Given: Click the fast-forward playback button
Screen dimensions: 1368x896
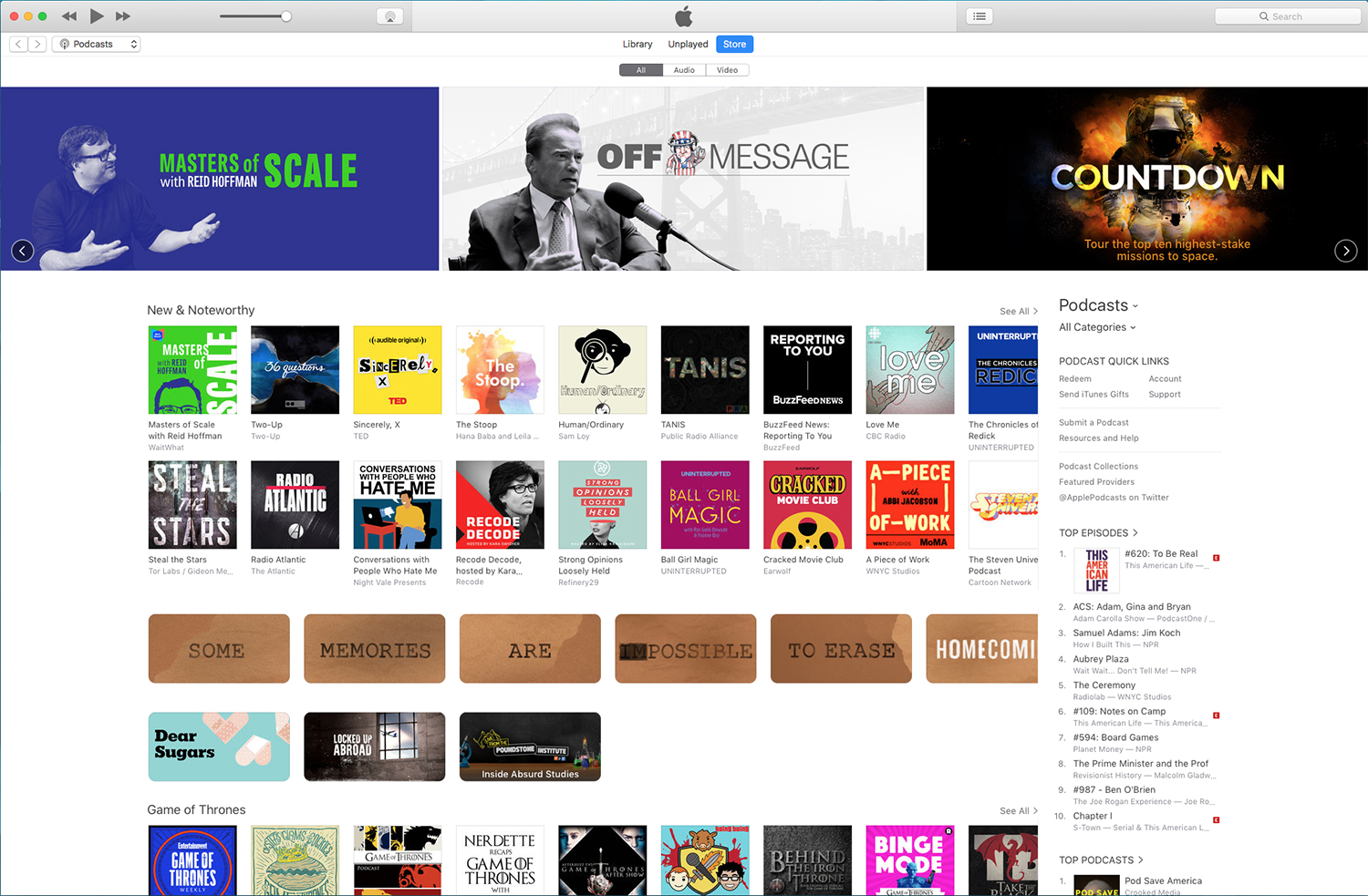Looking at the screenshot, I should [x=123, y=16].
